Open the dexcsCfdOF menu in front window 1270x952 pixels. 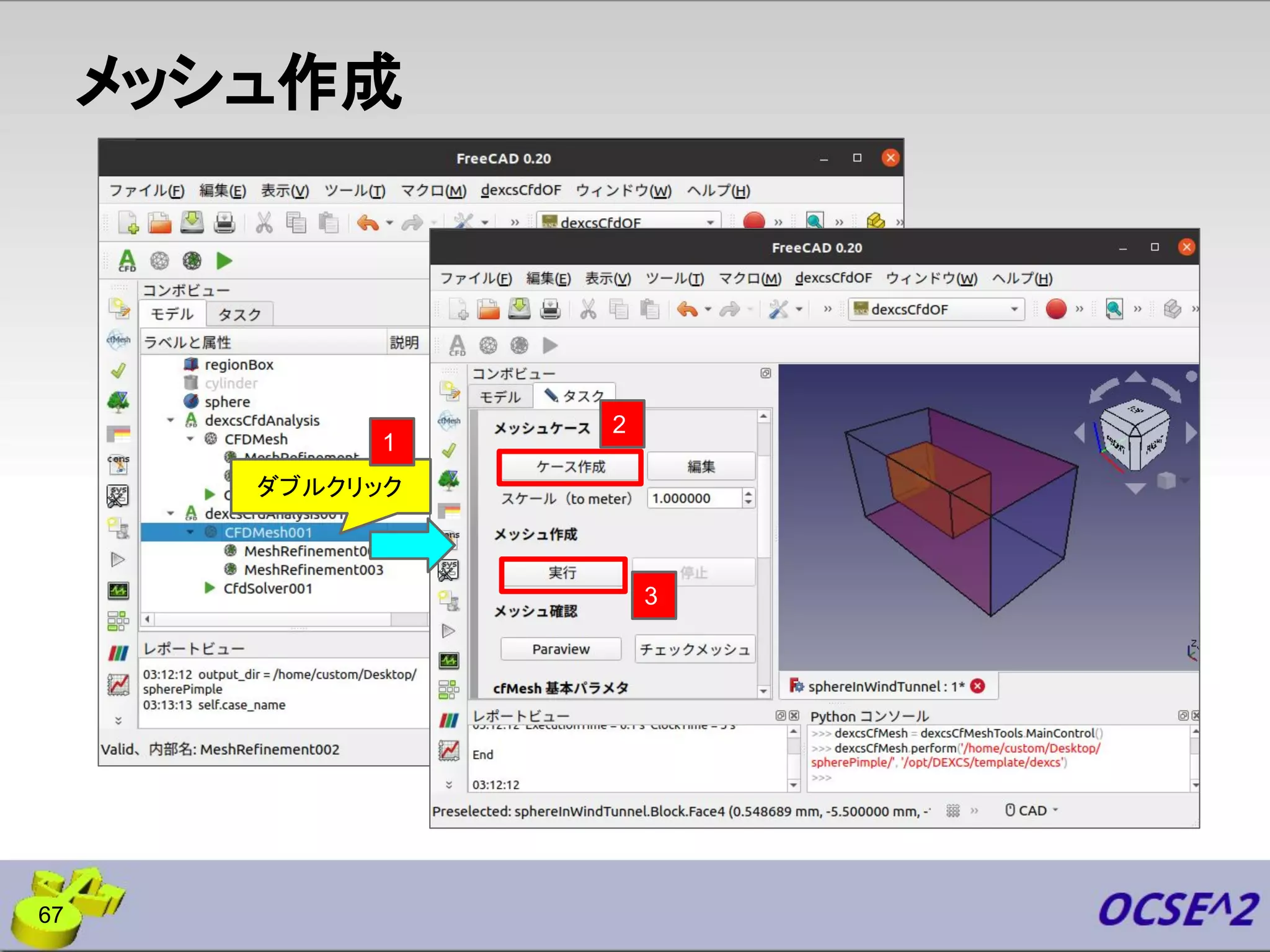click(x=833, y=278)
